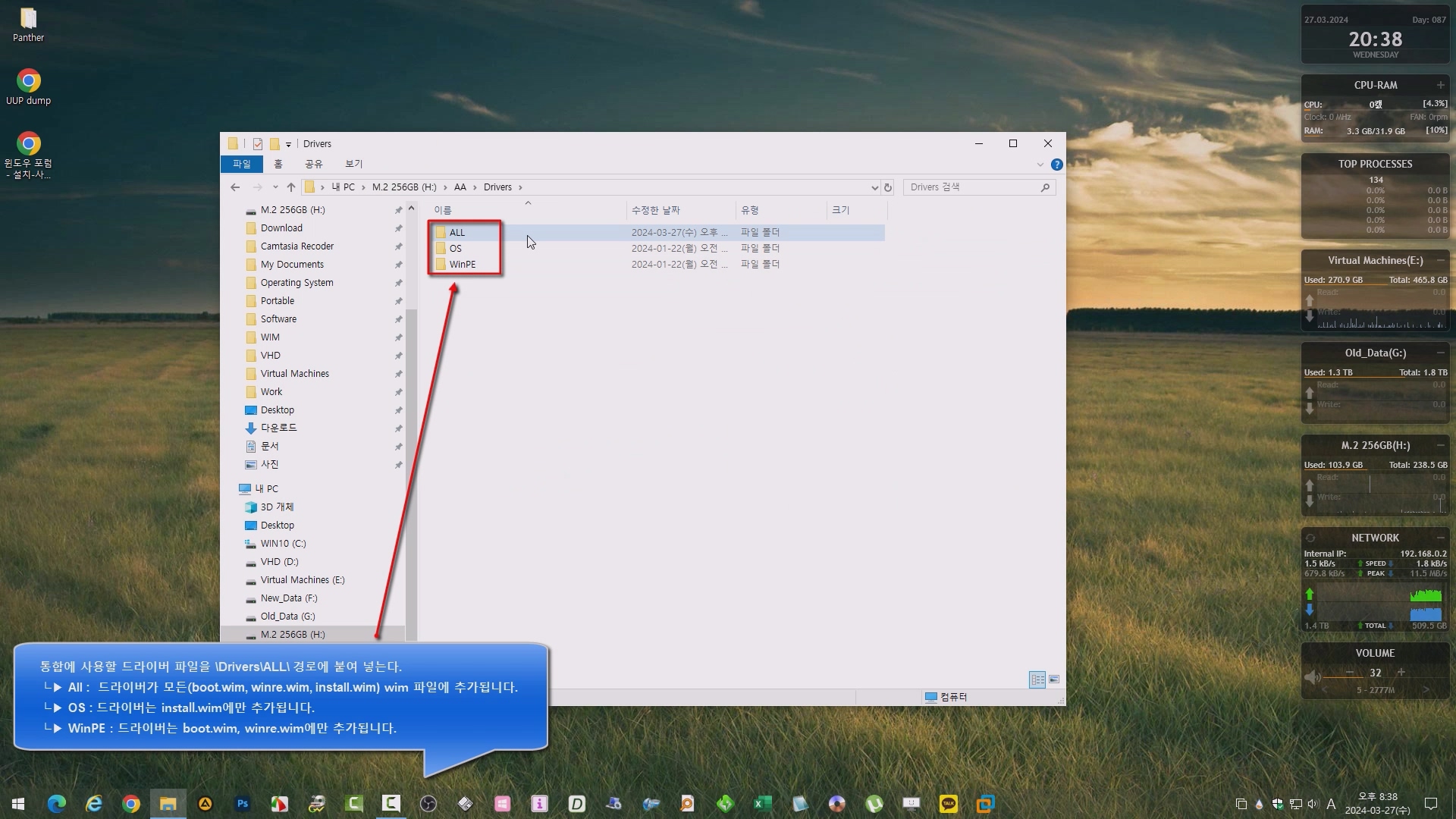Viewport: 1456px width, 819px height.
Task: Open KakaoTalk from the taskbar
Action: coord(948,803)
